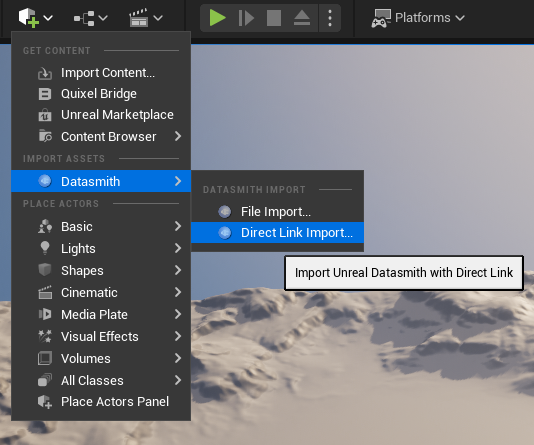
Task: Click the Stop play session button
Action: [x=274, y=18]
